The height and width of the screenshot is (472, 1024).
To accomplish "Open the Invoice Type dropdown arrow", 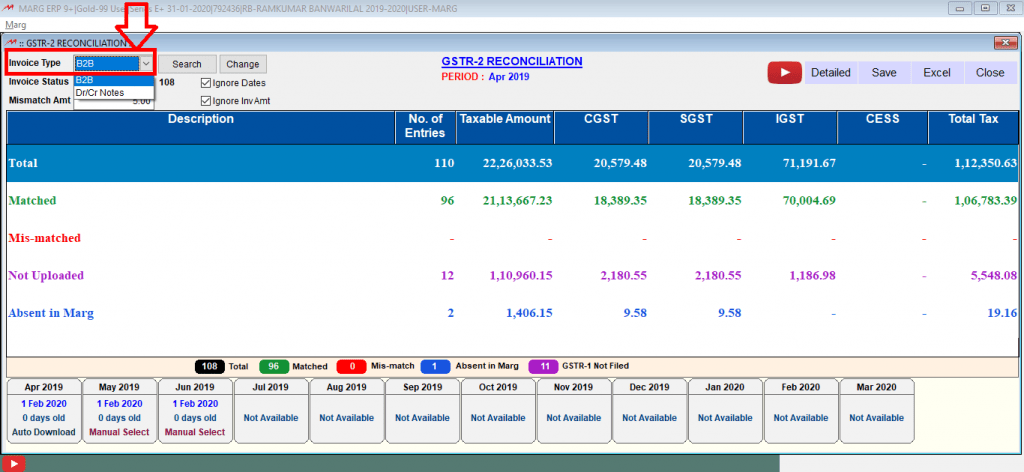I will [147, 64].
